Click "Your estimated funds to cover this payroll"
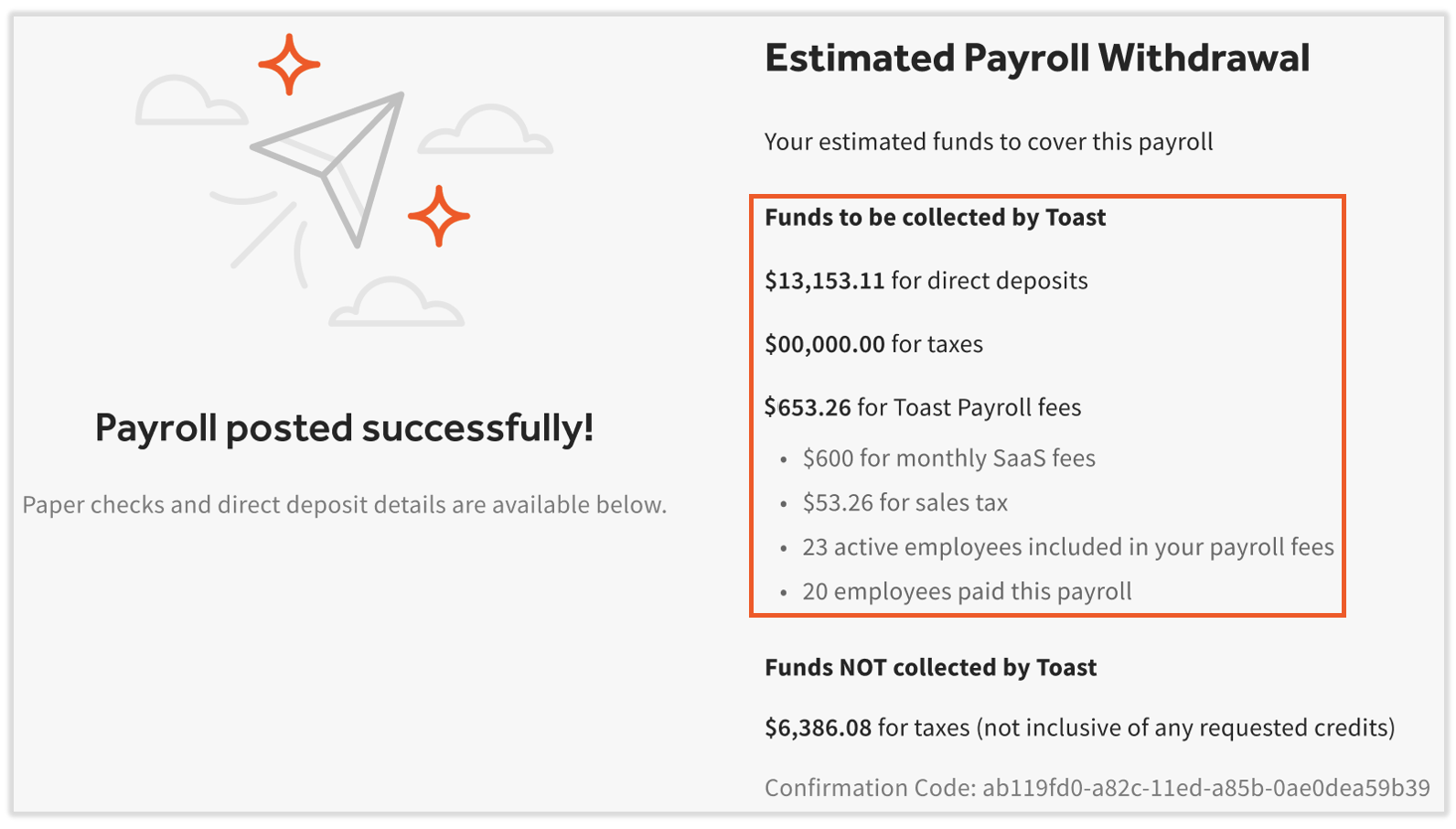 click(x=989, y=142)
